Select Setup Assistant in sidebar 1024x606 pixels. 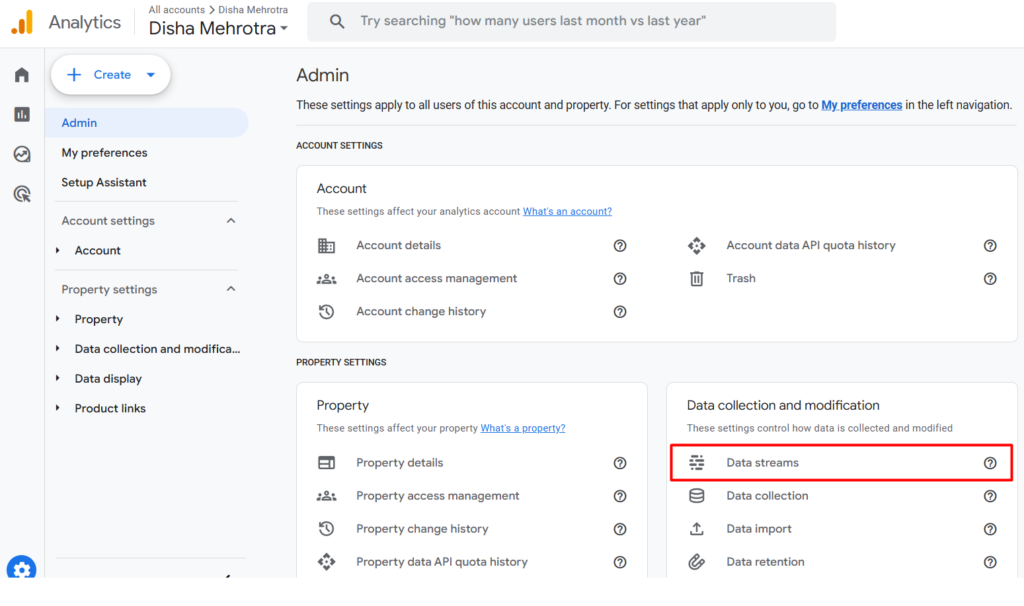click(104, 183)
